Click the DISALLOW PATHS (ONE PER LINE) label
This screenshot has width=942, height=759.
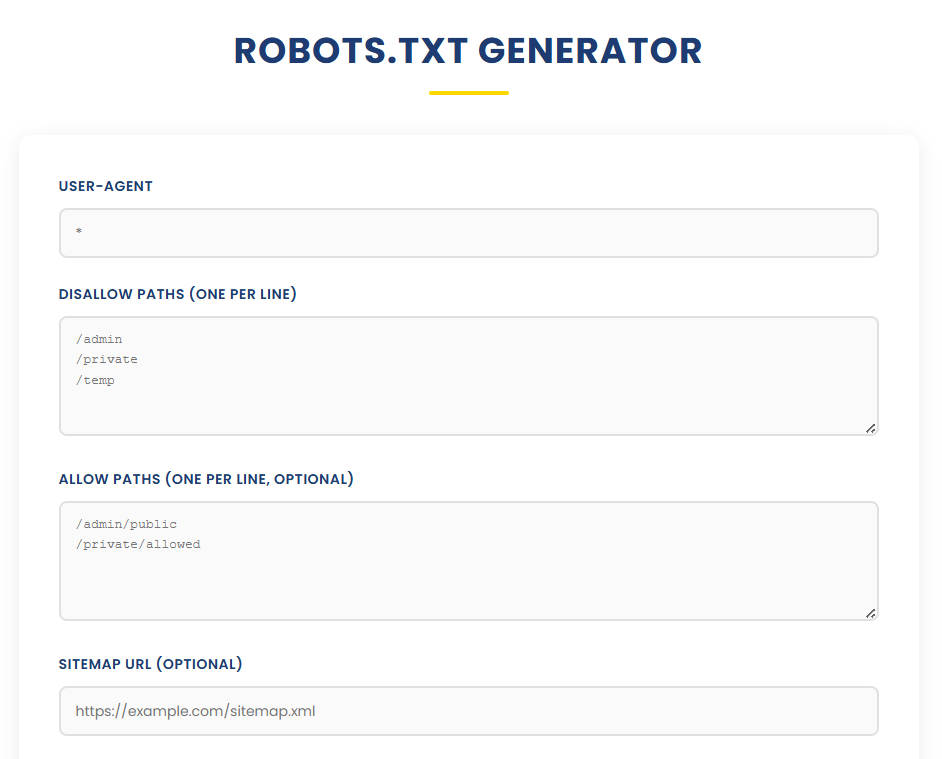pyautogui.click(x=177, y=294)
